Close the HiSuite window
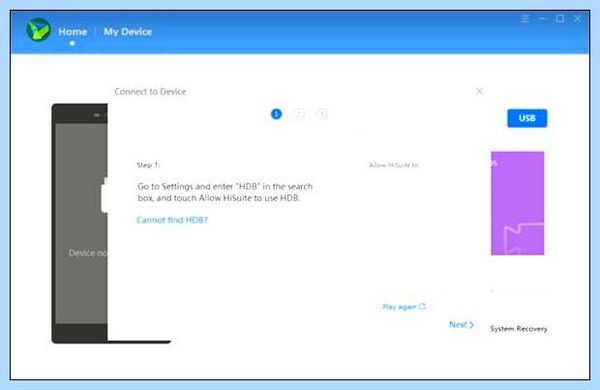 [x=577, y=18]
